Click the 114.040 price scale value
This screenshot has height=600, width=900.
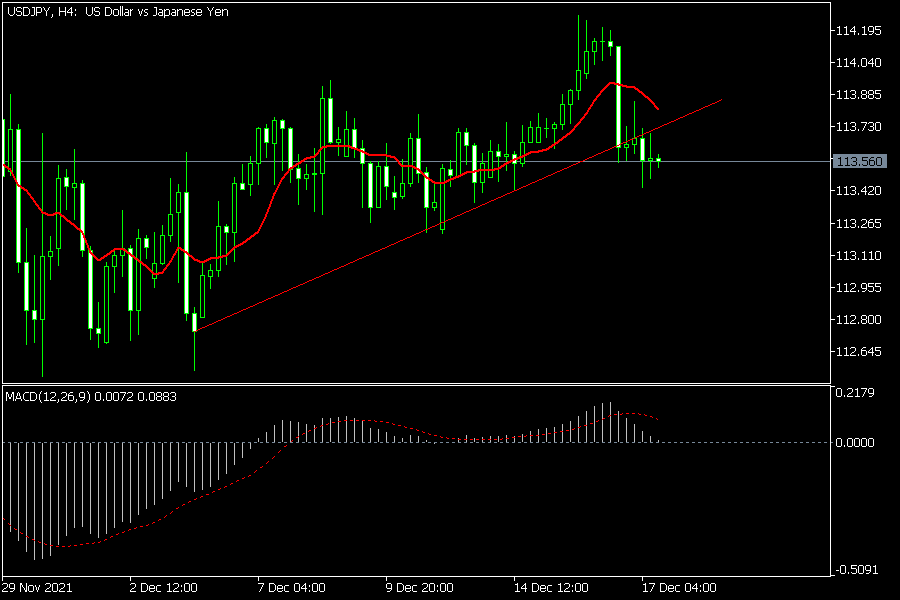tap(859, 63)
